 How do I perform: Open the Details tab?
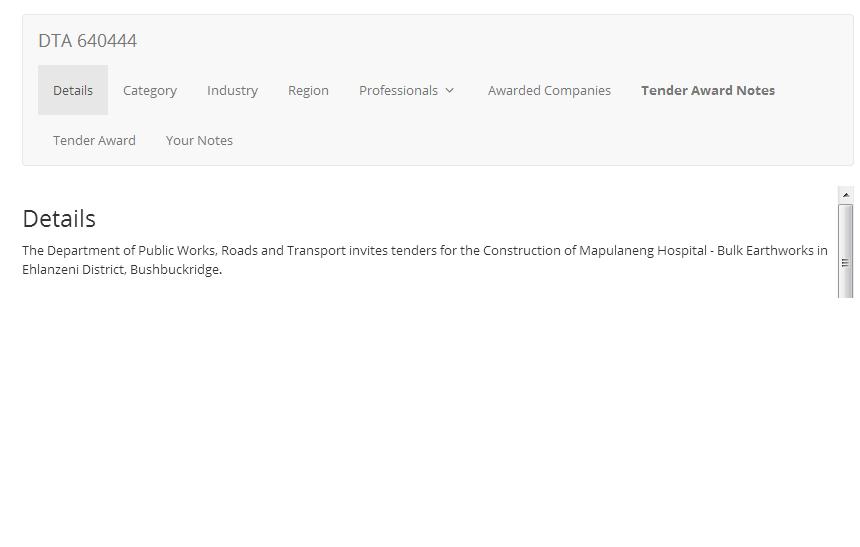click(x=73, y=90)
